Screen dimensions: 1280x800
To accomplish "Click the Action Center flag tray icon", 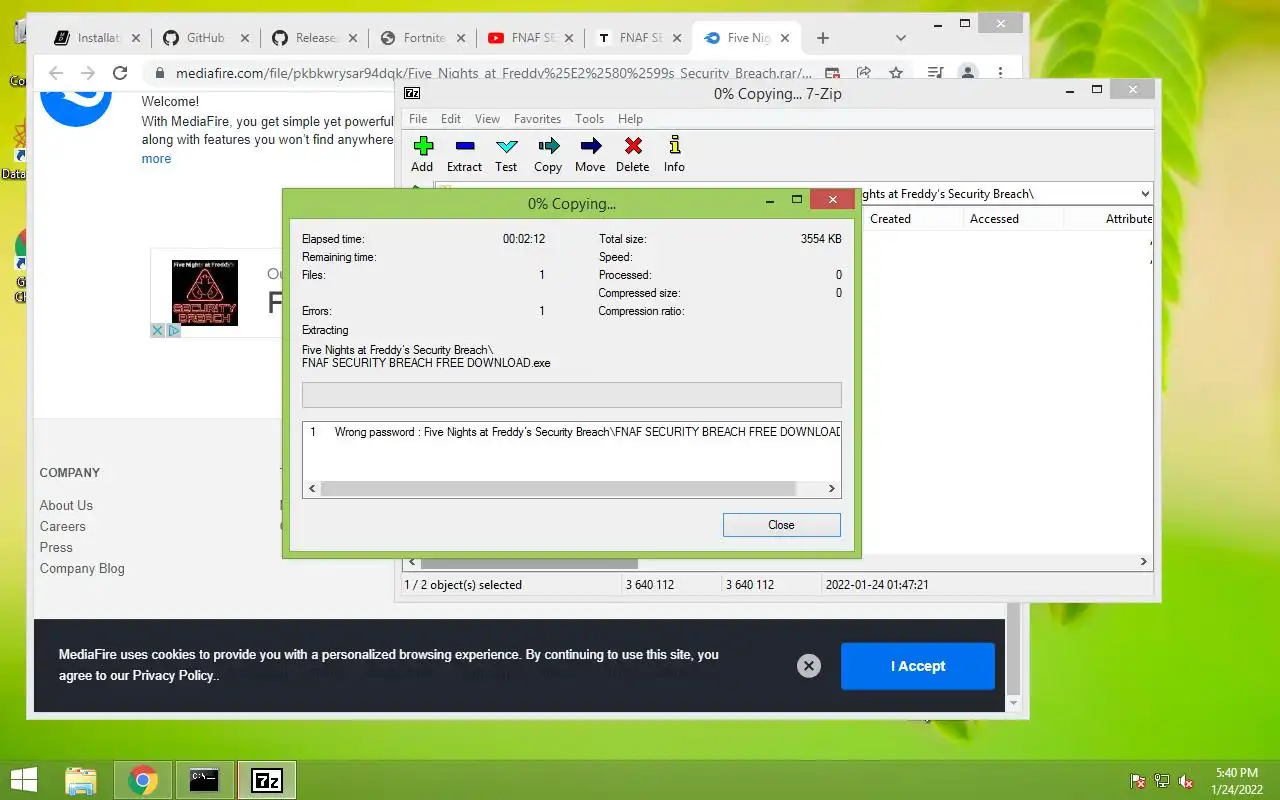I will pyautogui.click(x=1138, y=781).
